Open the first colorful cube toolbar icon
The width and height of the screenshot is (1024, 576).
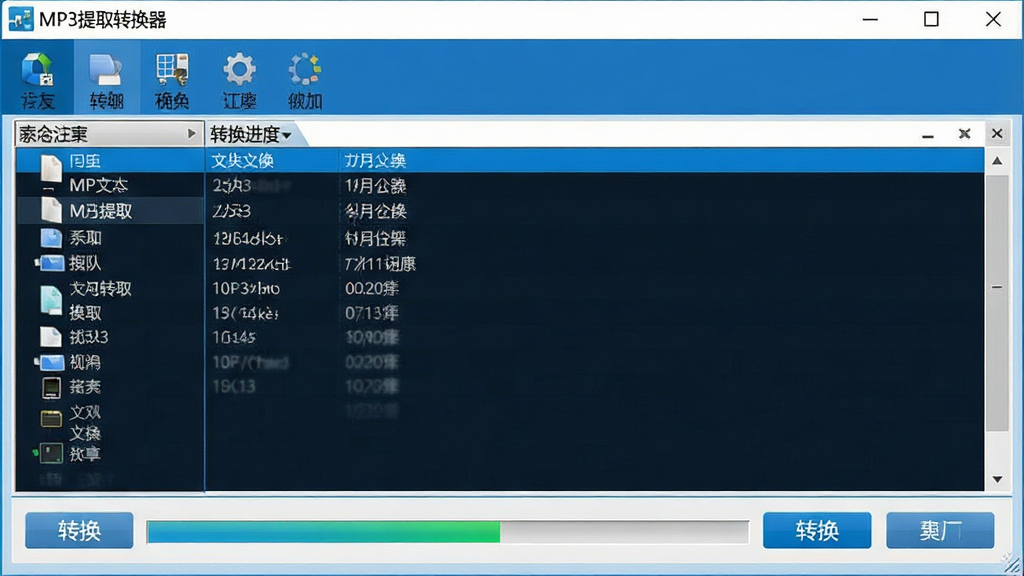[x=37, y=69]
